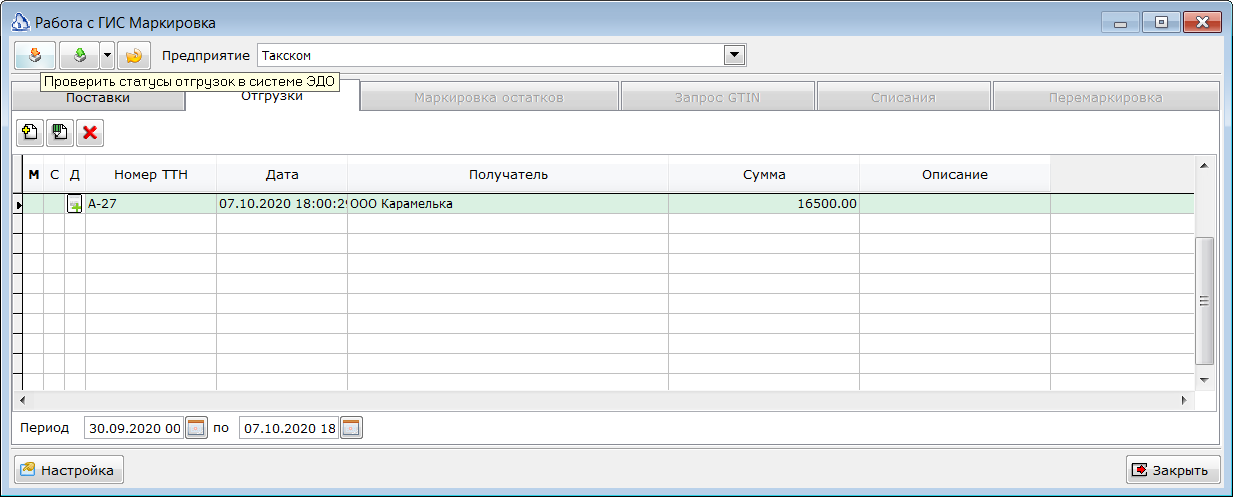Click the date cell 07.10.2020 18:00
Image resolution: width=1233 pixels, height=497 pixels.
pos(282,204)
